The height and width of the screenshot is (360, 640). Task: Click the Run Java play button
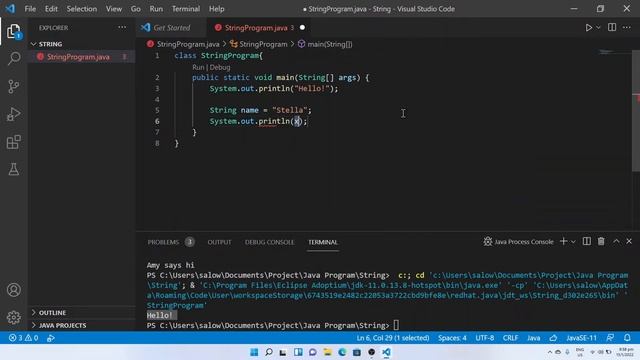click(x=589, y=28)
